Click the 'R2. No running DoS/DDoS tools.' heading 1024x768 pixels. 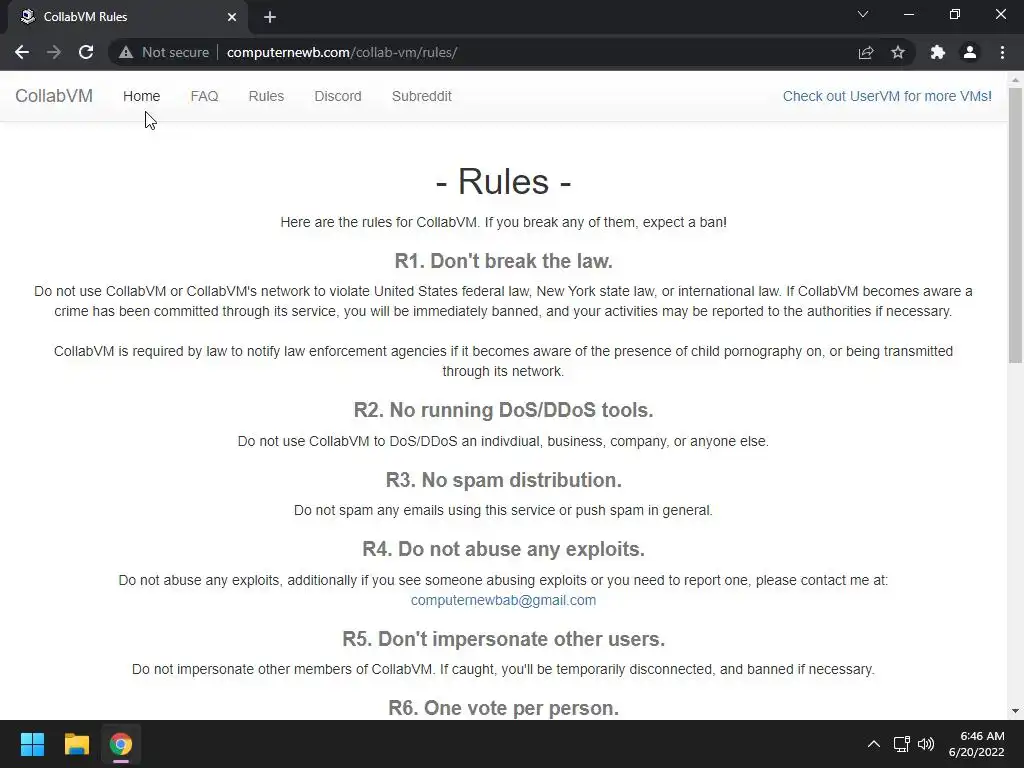(504, 410)
